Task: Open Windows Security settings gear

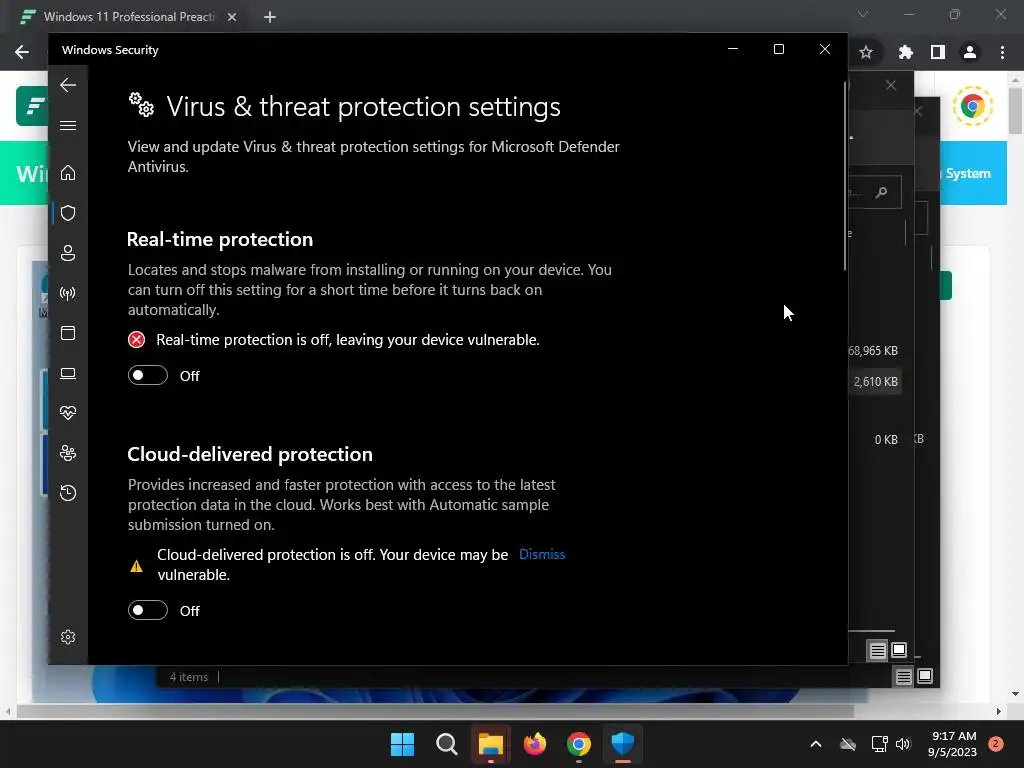Action: pos(68,637)
